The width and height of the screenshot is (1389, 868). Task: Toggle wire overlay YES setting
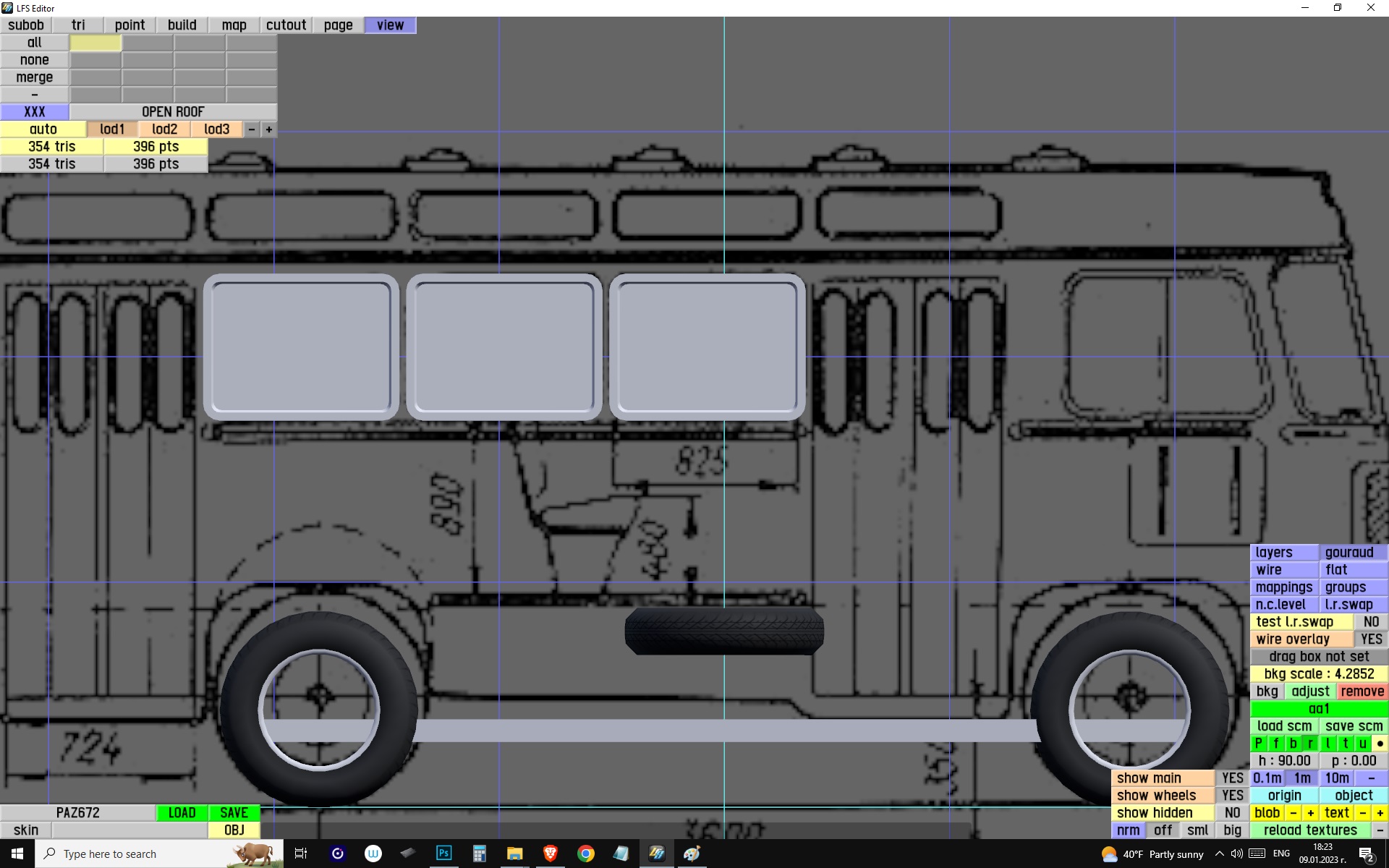1370,639
